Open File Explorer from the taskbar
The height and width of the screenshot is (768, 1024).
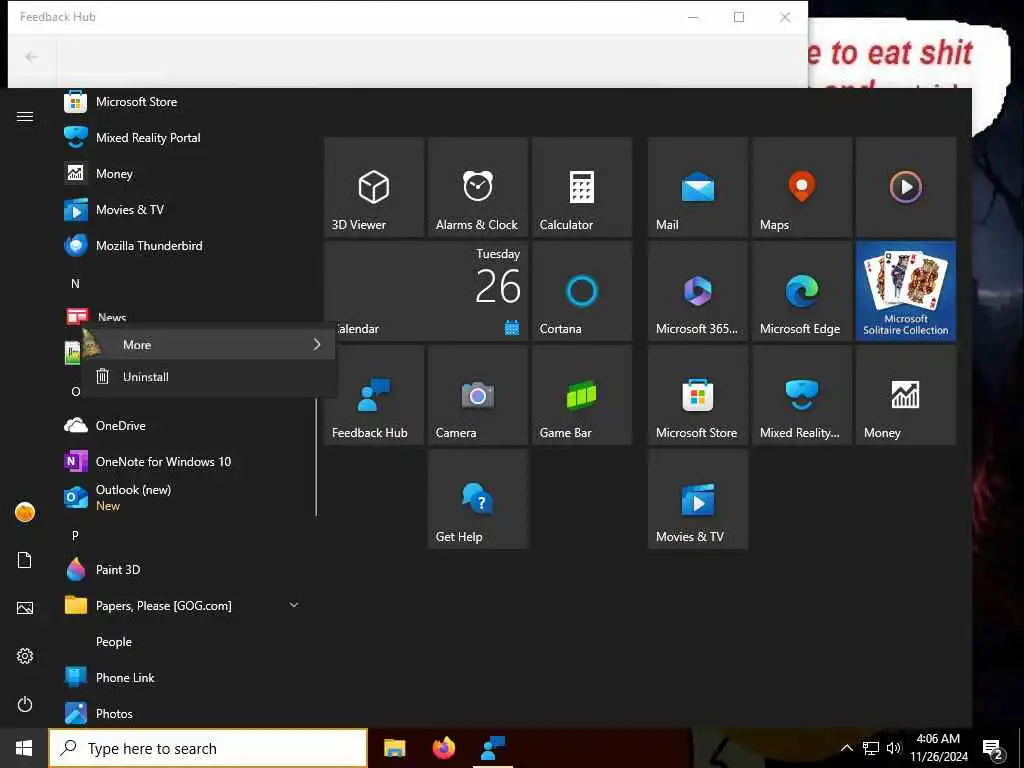394,748
